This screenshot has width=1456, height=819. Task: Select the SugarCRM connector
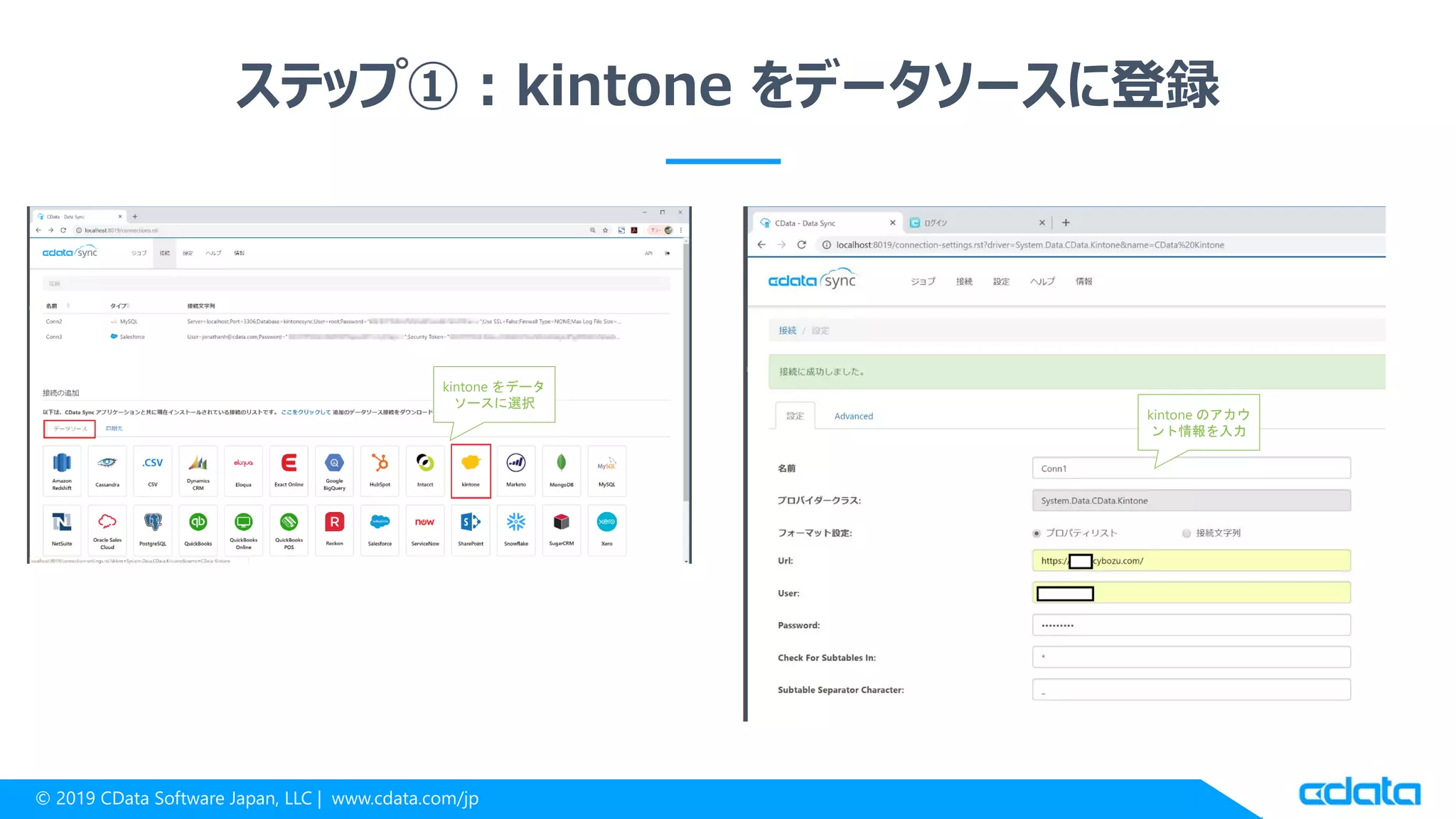562,530
